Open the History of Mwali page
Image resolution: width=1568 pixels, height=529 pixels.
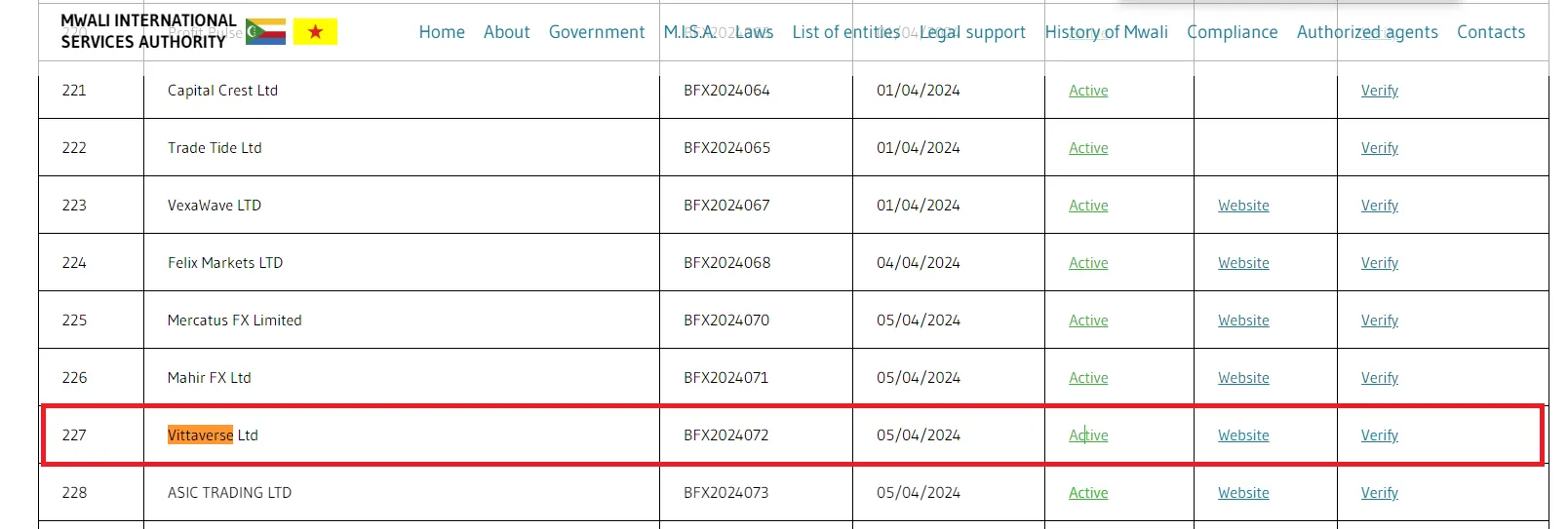point(1106,32)
